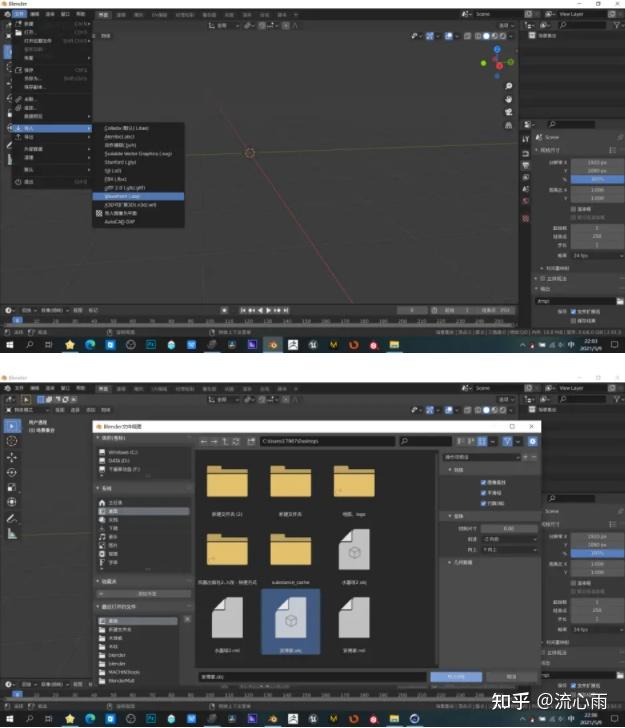Toggle File Extensions checkbox in upper window

(573, 312)
